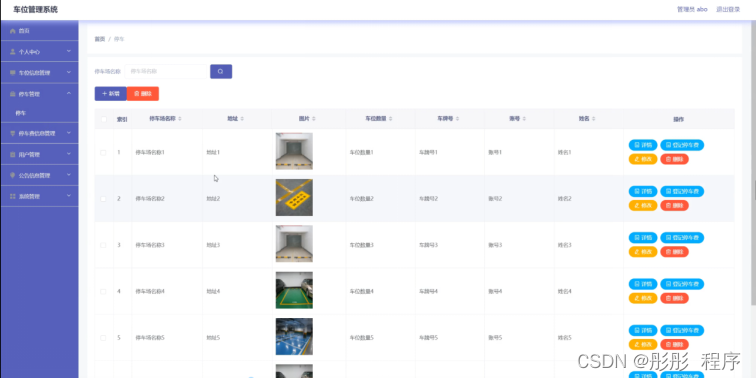Screen dimensions: 756x381
Task: Open 详情 for row 停车场名称3
Action: [x=643, y=237]
